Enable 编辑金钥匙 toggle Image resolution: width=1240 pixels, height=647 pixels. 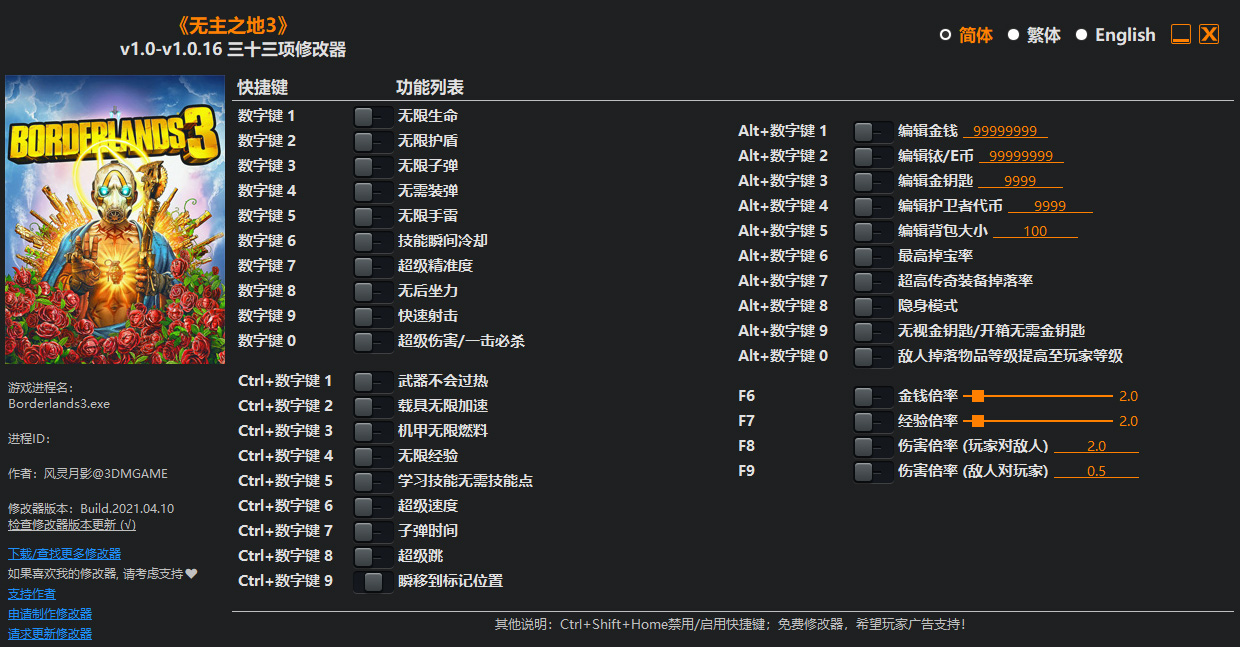(873, 182)
